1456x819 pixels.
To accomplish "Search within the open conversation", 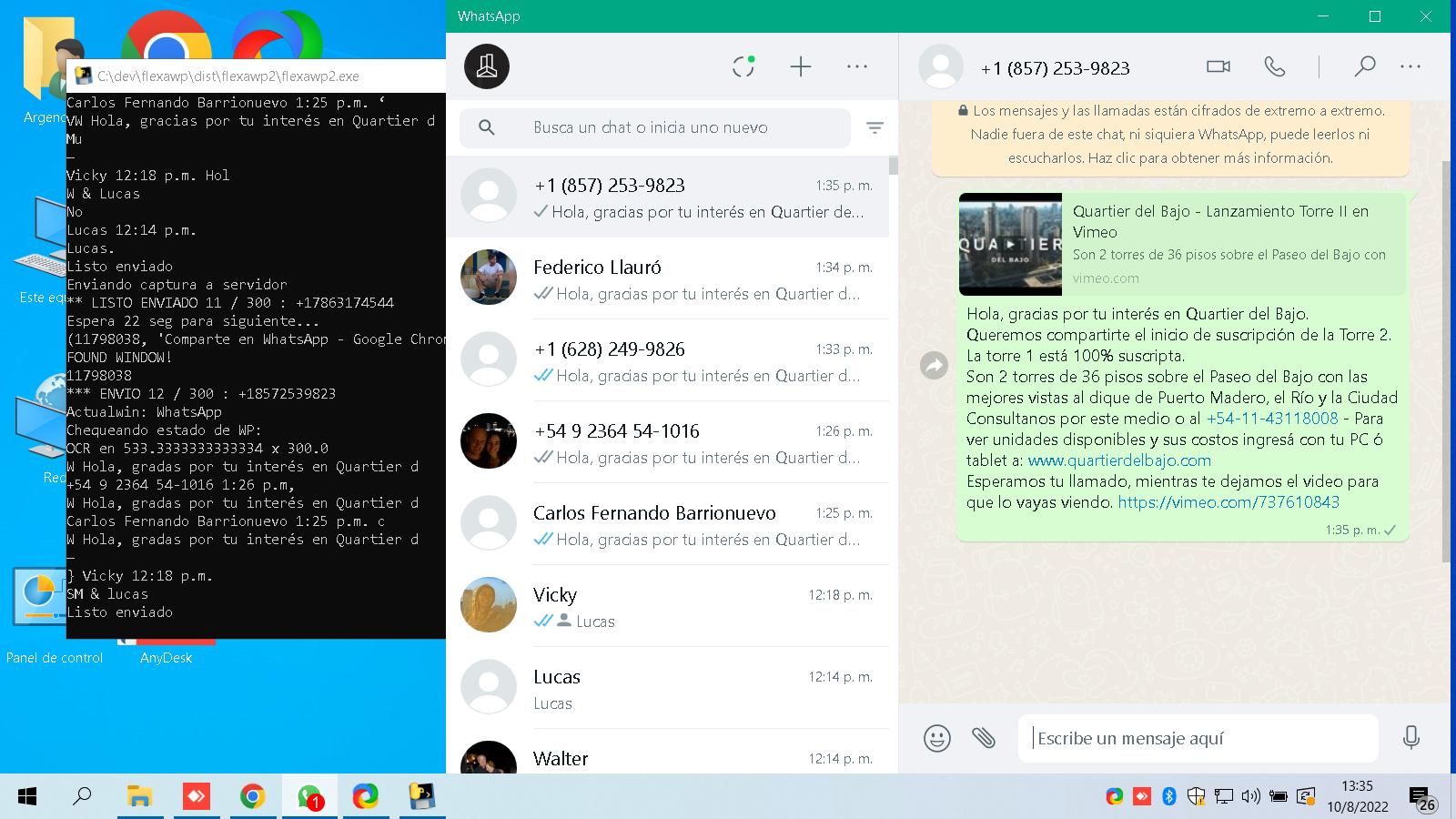I will (1364, 66).
